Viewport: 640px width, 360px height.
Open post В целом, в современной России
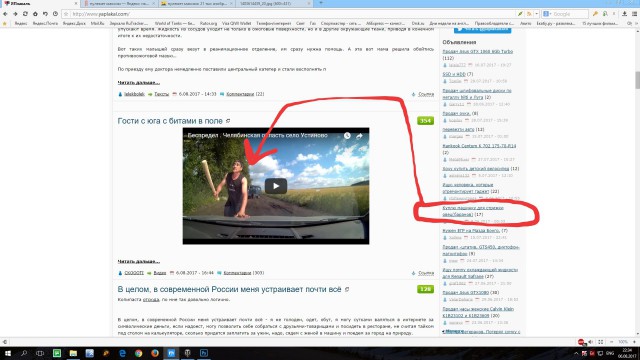[x=229, y=289]
